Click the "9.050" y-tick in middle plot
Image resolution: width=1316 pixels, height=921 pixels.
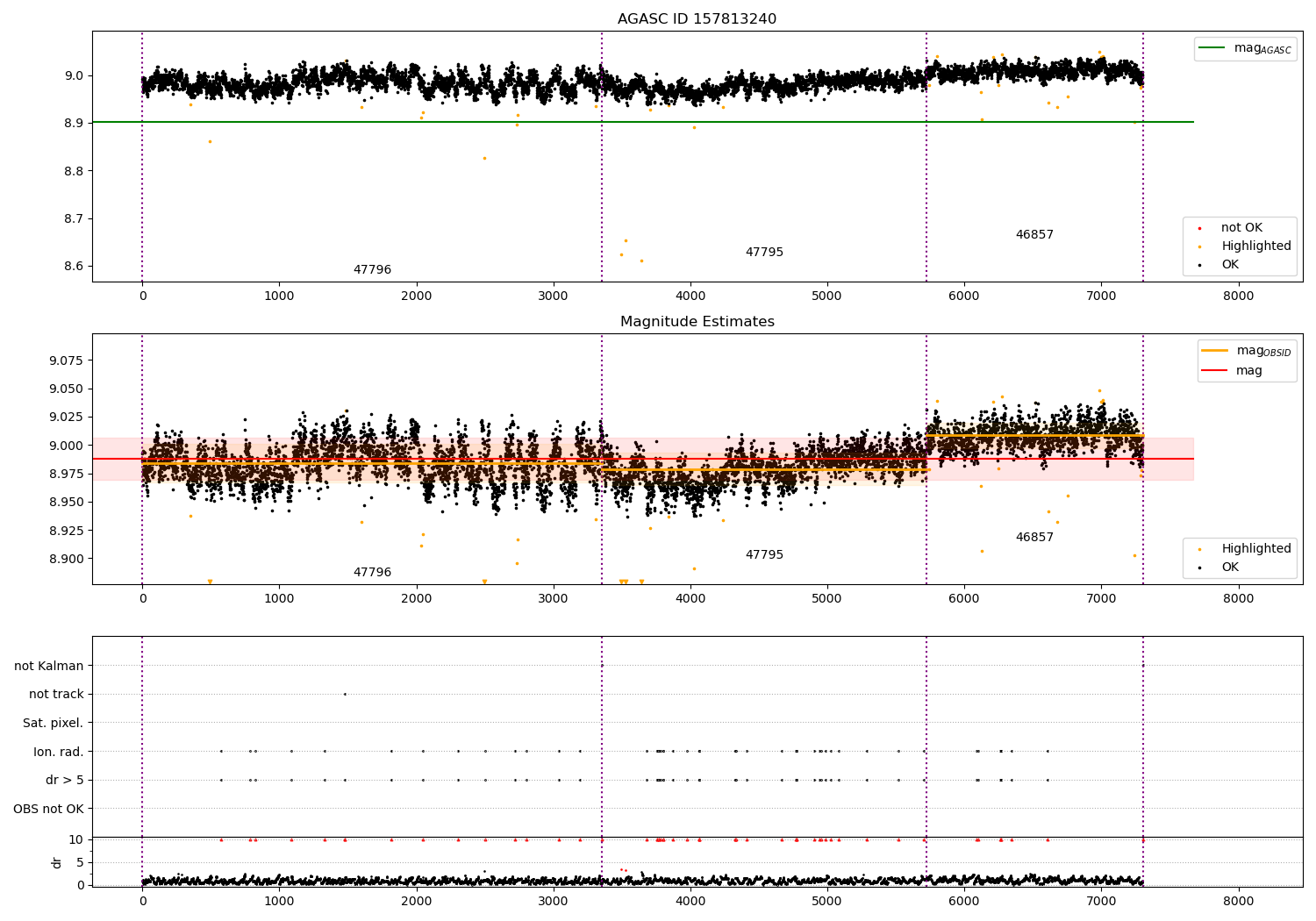(67, 389)
